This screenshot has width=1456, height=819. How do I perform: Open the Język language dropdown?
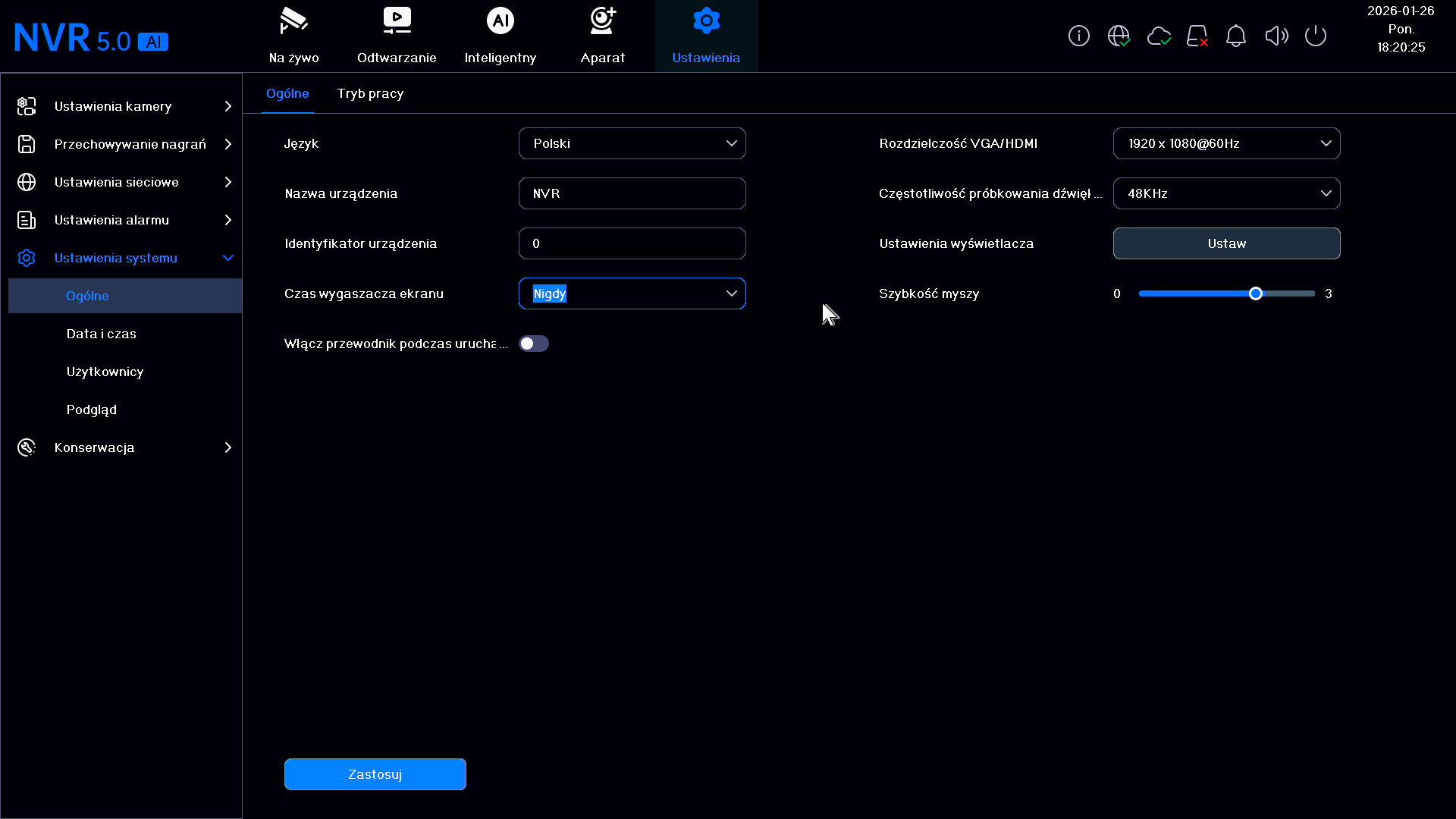pyautogui.click(x=632, y=143)
